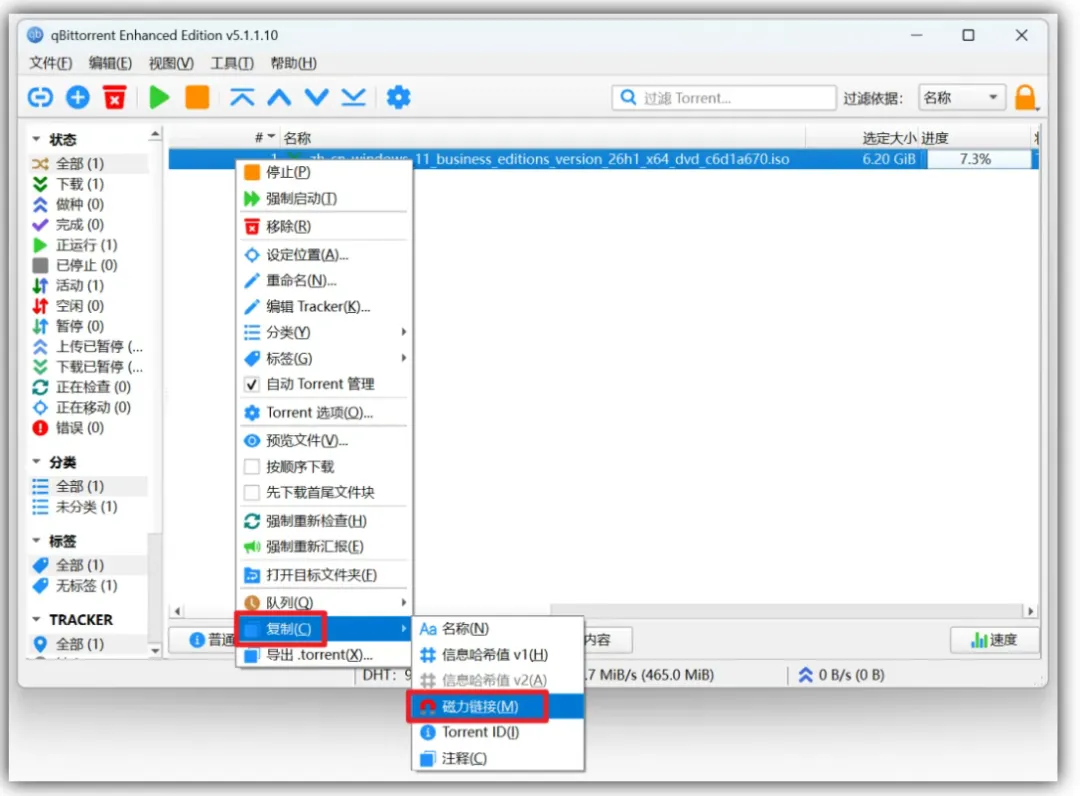This screenshot has width=1080, height=796.
Task: Open the 编辑(E) menu
Action: tap(110, 63)
